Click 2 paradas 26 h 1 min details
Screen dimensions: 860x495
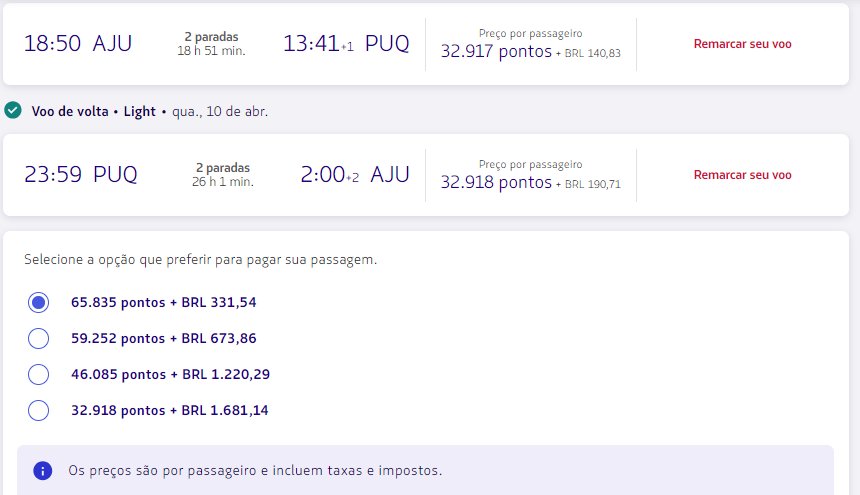[223, 175]
